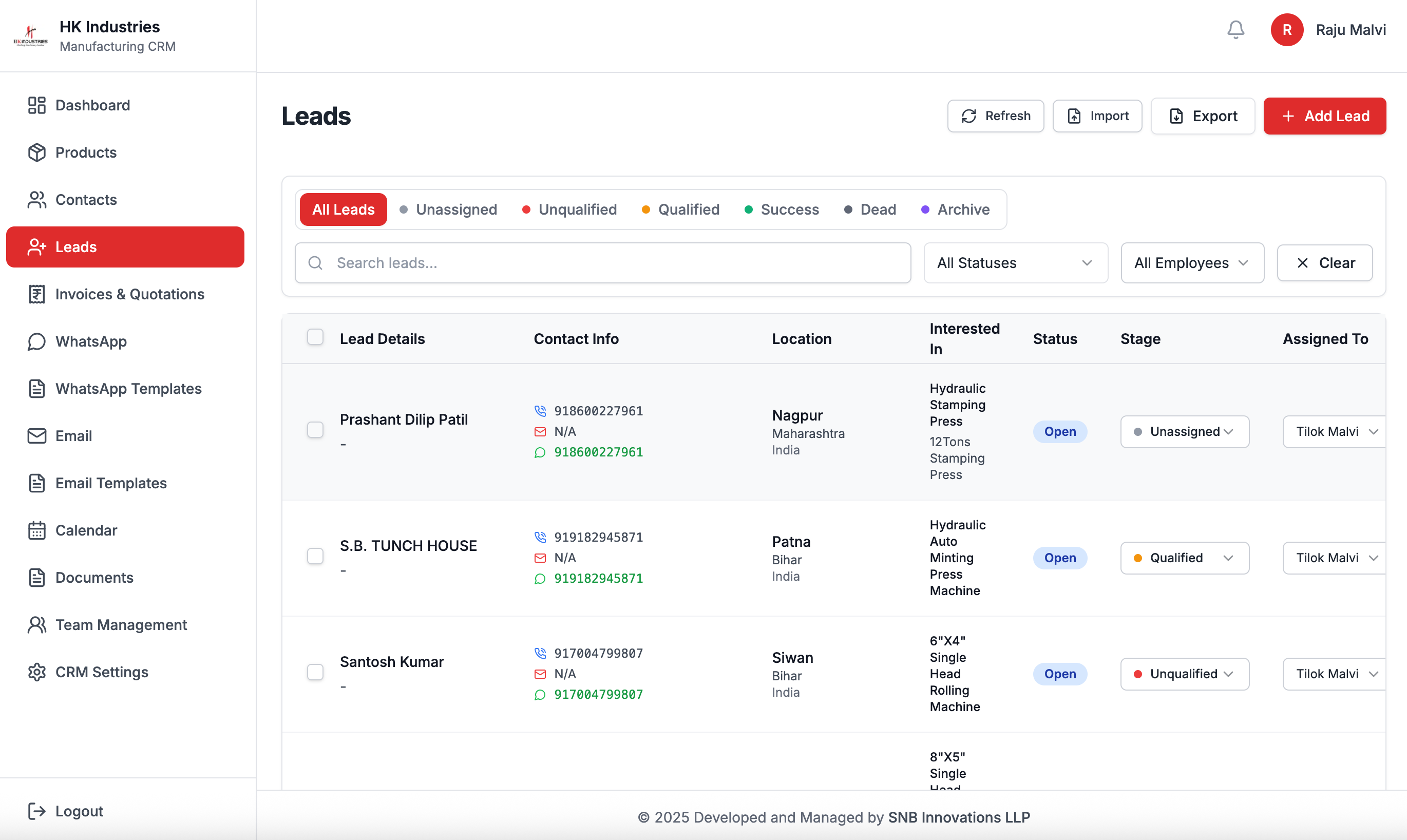Click the Team Management users icon
Image resolution: width=1407 pixels, height=840 pixels.
pos(37,625)
